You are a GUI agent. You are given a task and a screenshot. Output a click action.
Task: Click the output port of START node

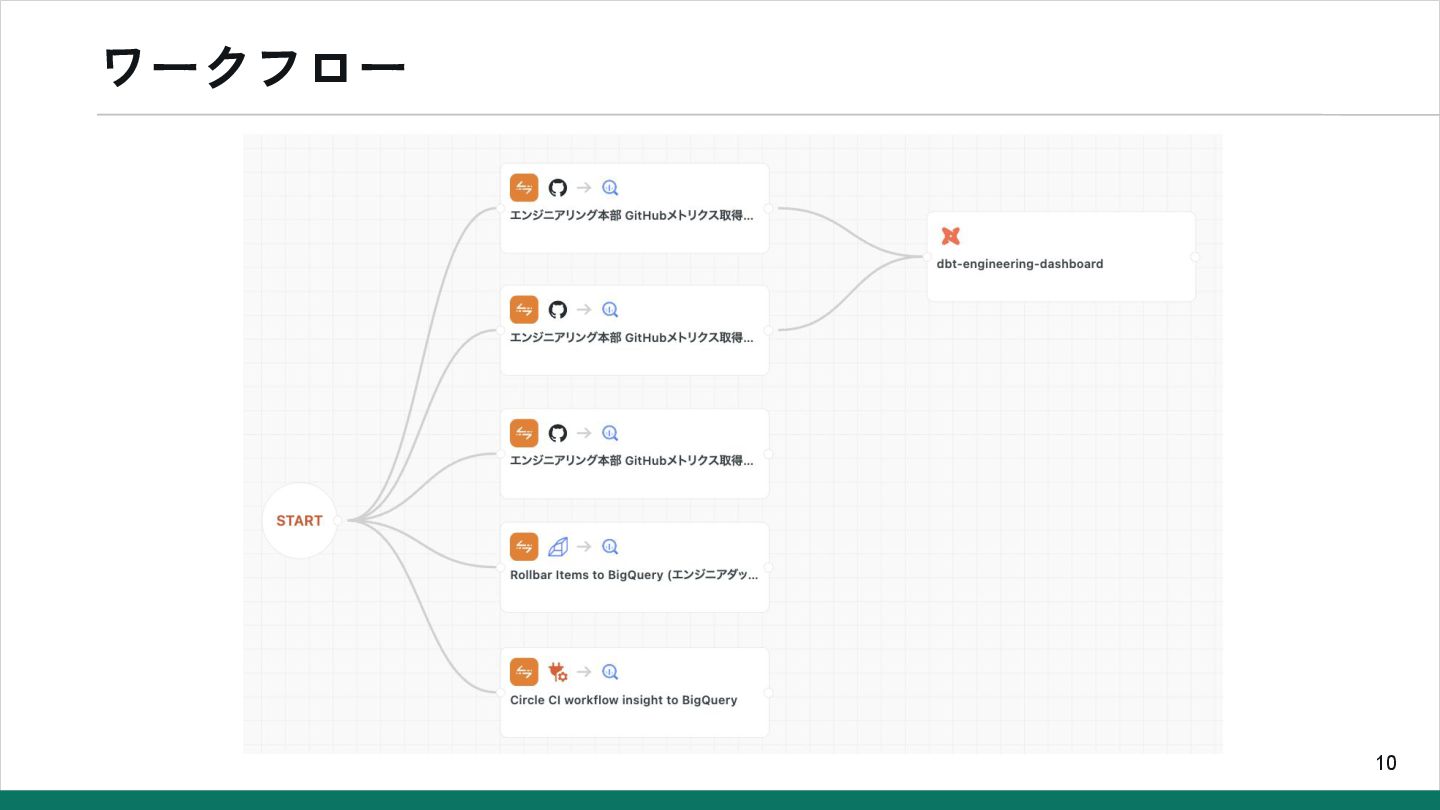pyautogui.click(x=338, y=520)
